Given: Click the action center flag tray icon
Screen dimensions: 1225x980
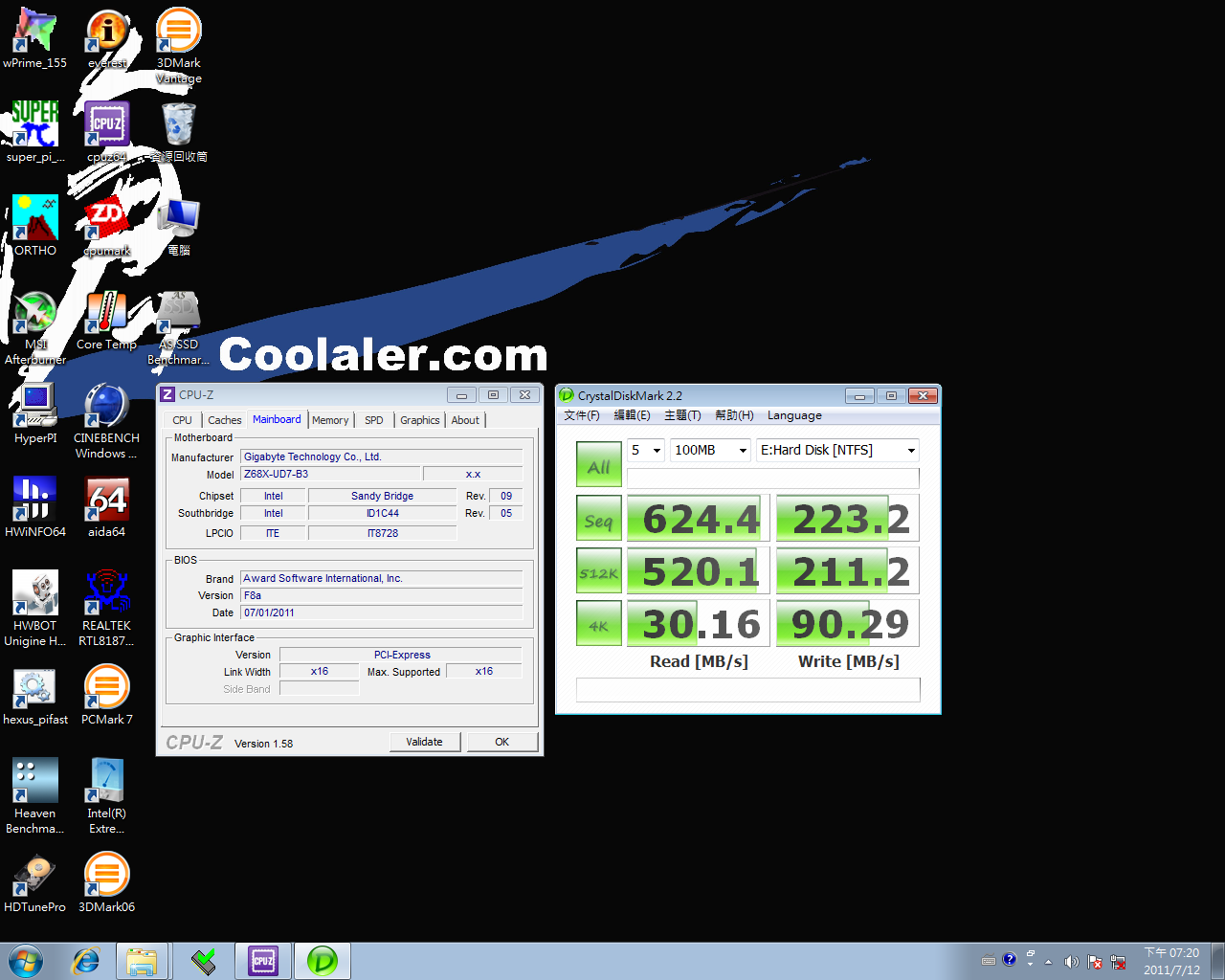Looking at the screenshot, I should point(1095,962).
